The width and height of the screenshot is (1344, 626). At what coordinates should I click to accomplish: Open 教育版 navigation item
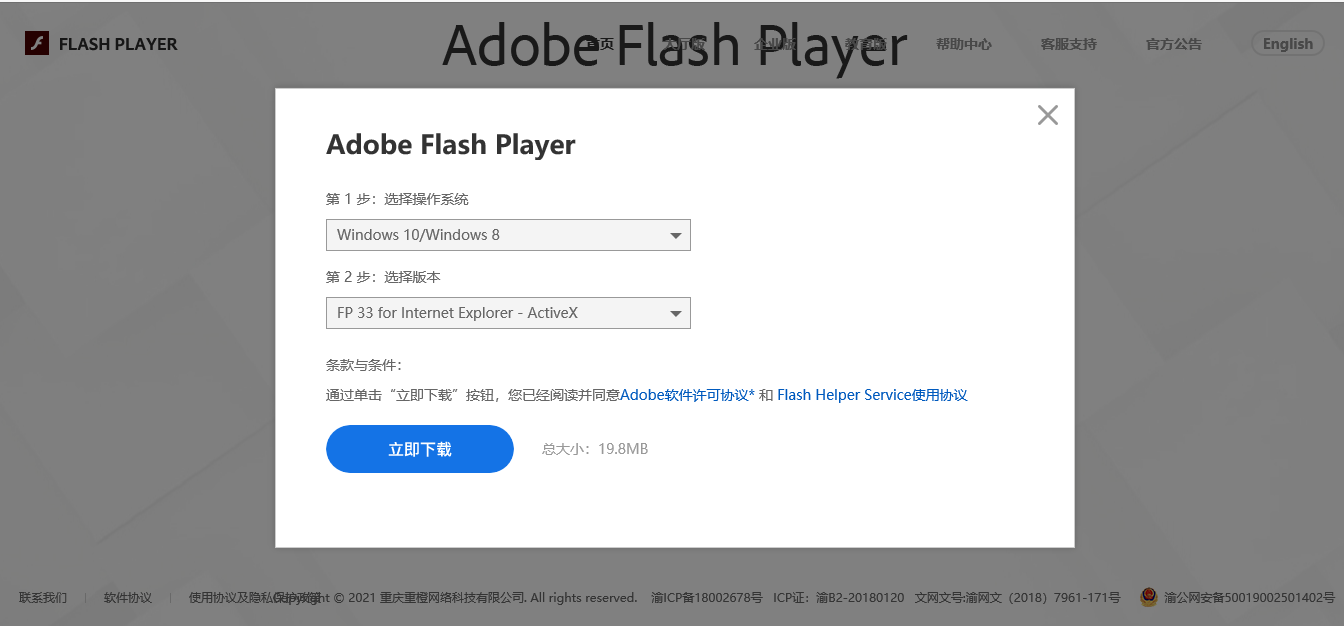(865, 44)
